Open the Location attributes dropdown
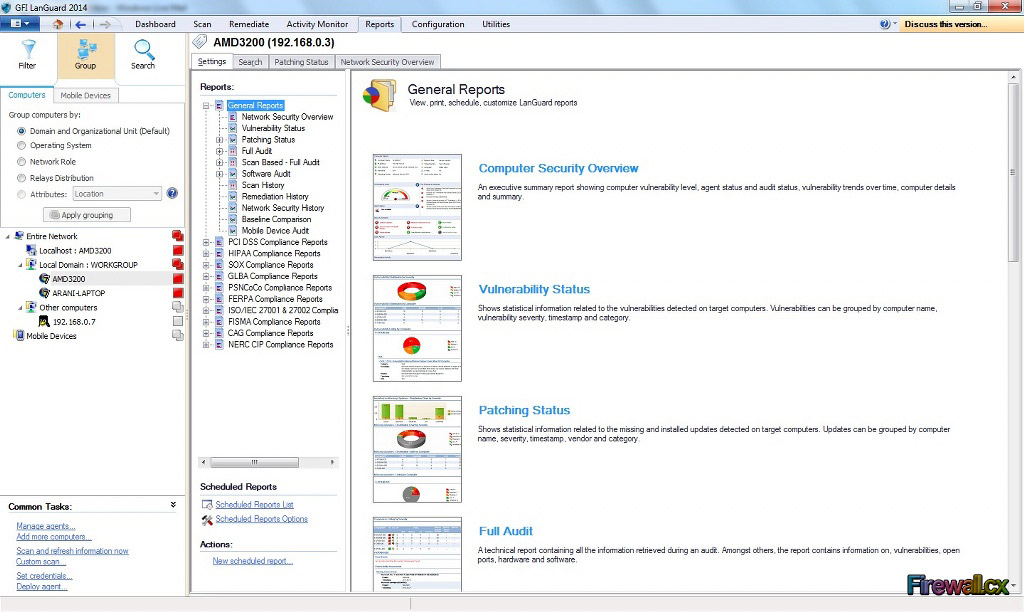This screenshot has width=1024, height=612. (x=117, y=193)
